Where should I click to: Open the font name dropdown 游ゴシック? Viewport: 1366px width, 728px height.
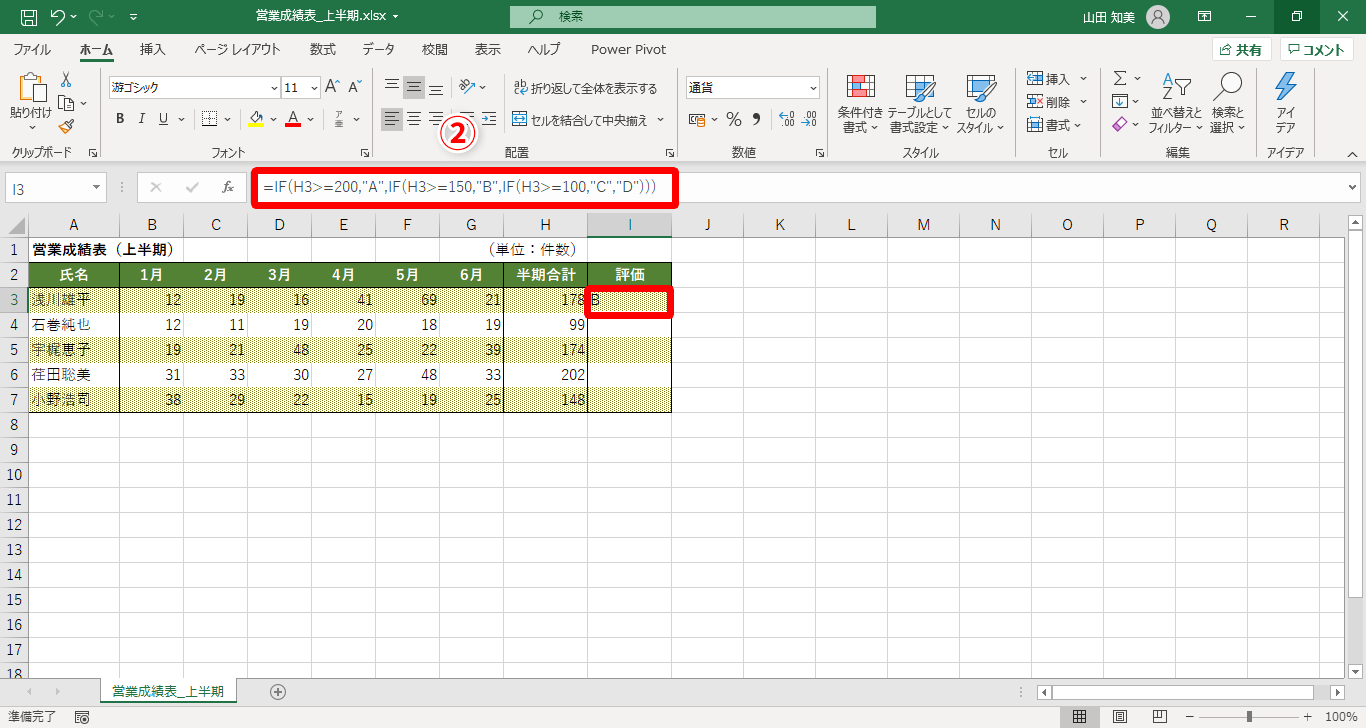273,87
